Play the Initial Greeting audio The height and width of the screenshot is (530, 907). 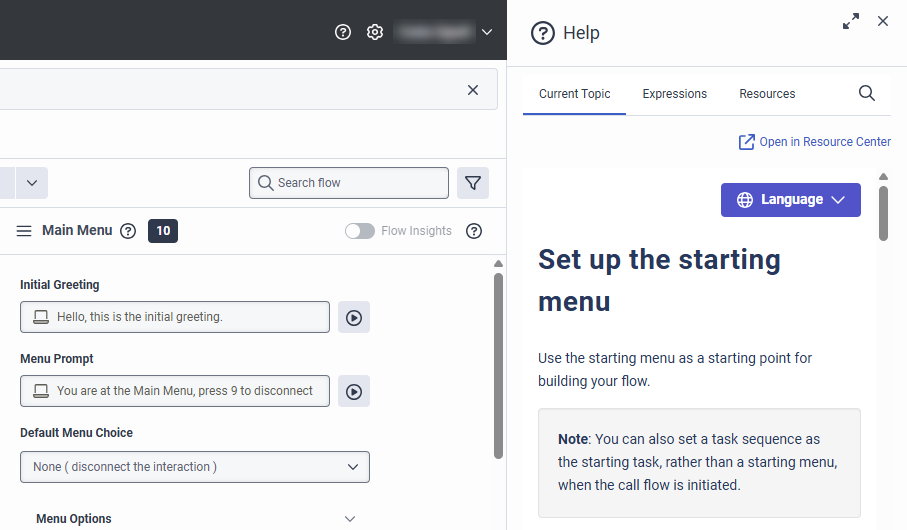pos(354,318)
